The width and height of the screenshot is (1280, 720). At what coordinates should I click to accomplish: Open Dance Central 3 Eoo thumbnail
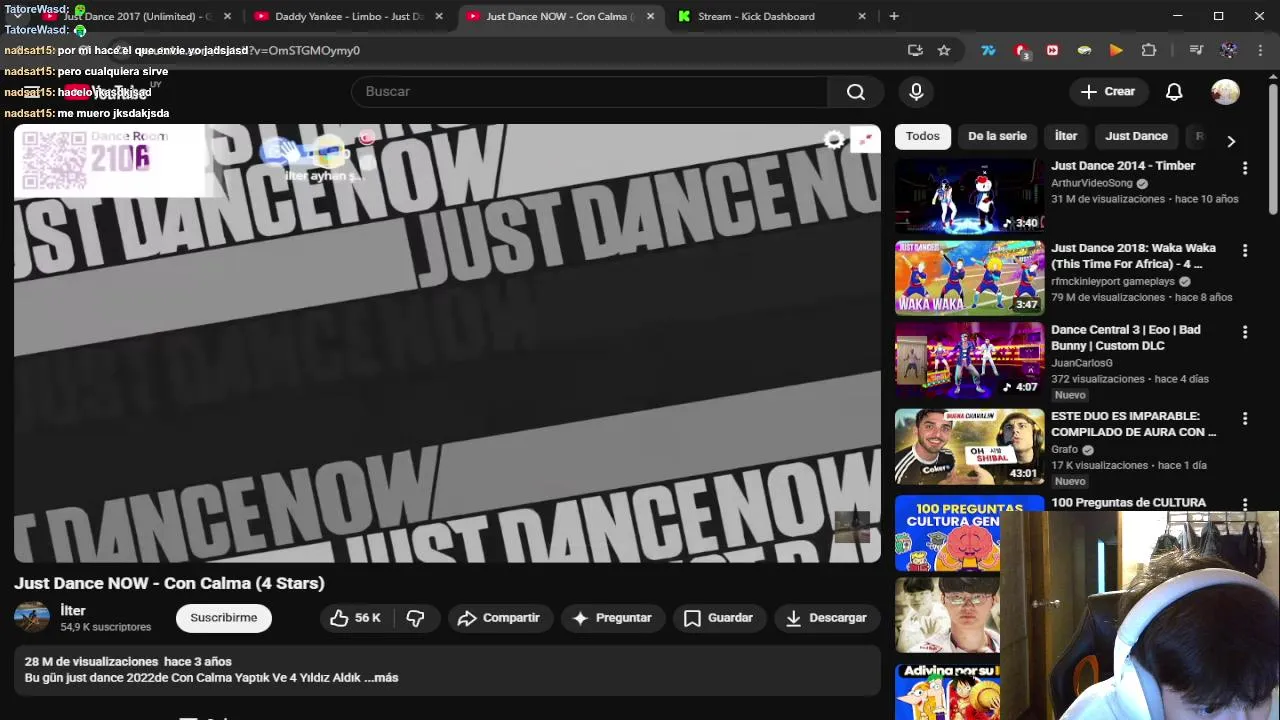pos(969,360)
